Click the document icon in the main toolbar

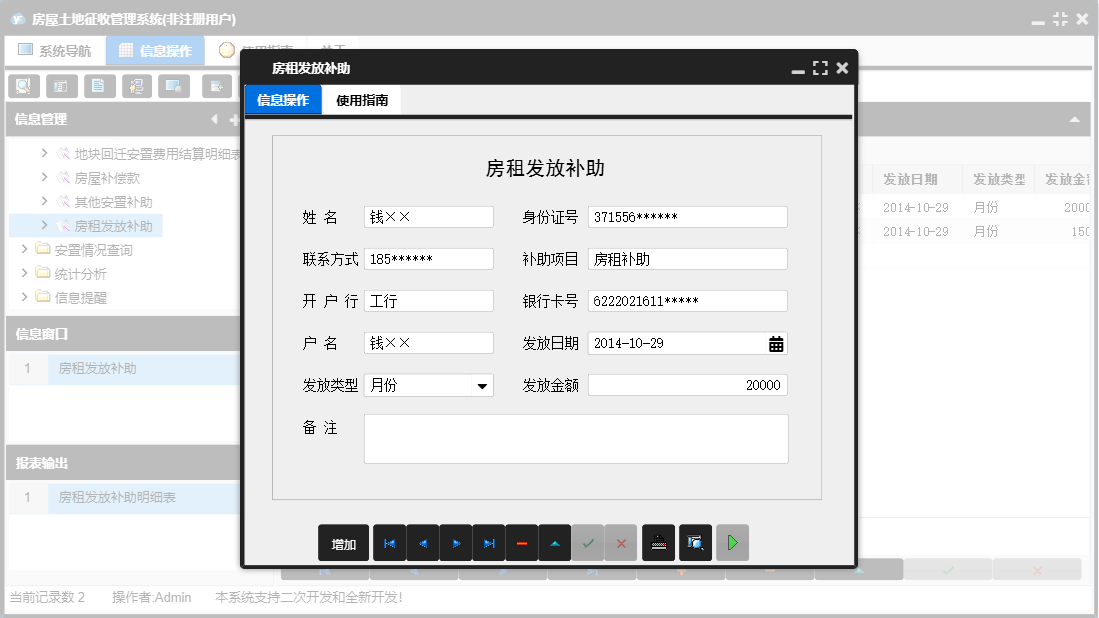coord(99,86)
